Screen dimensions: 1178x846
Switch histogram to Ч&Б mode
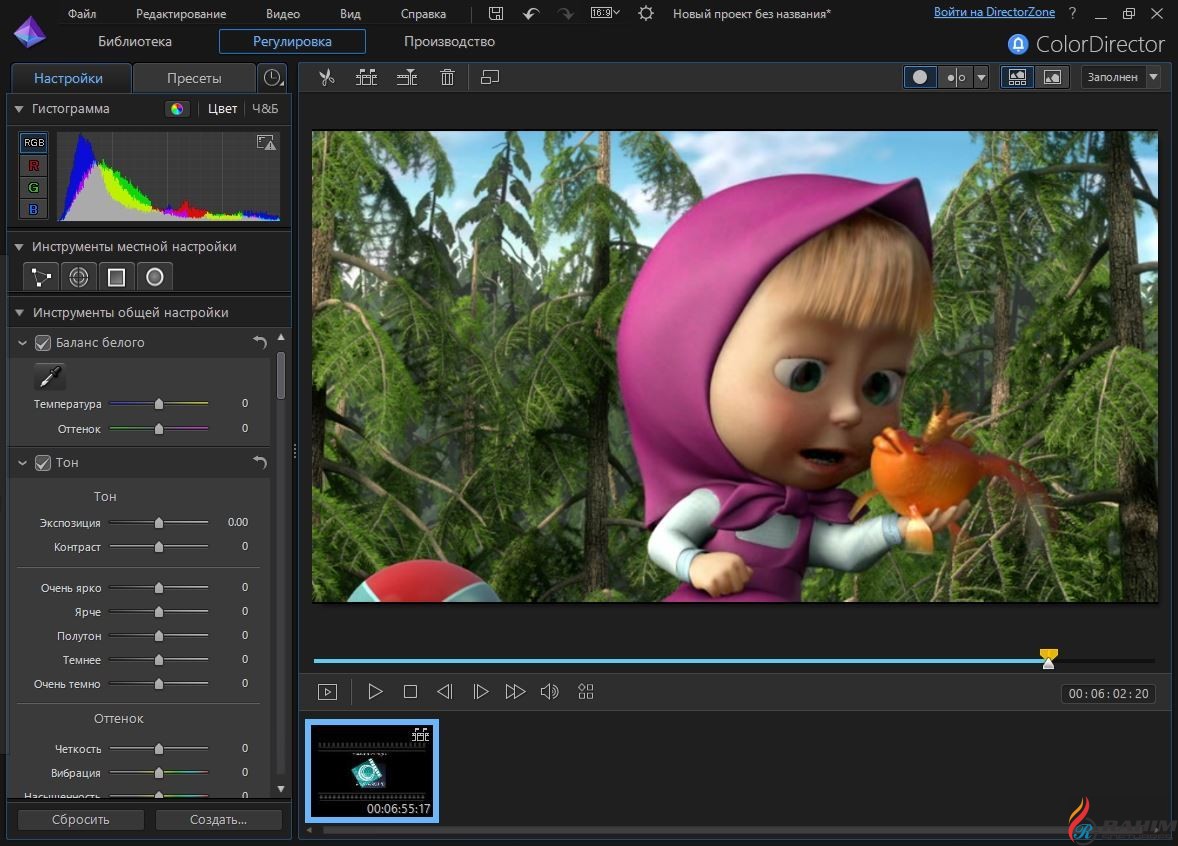(x=264, y=109)
